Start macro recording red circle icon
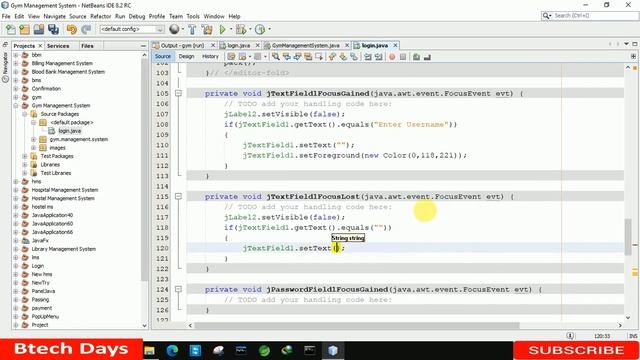Viewport: 640px width, 360px height. 392,57
